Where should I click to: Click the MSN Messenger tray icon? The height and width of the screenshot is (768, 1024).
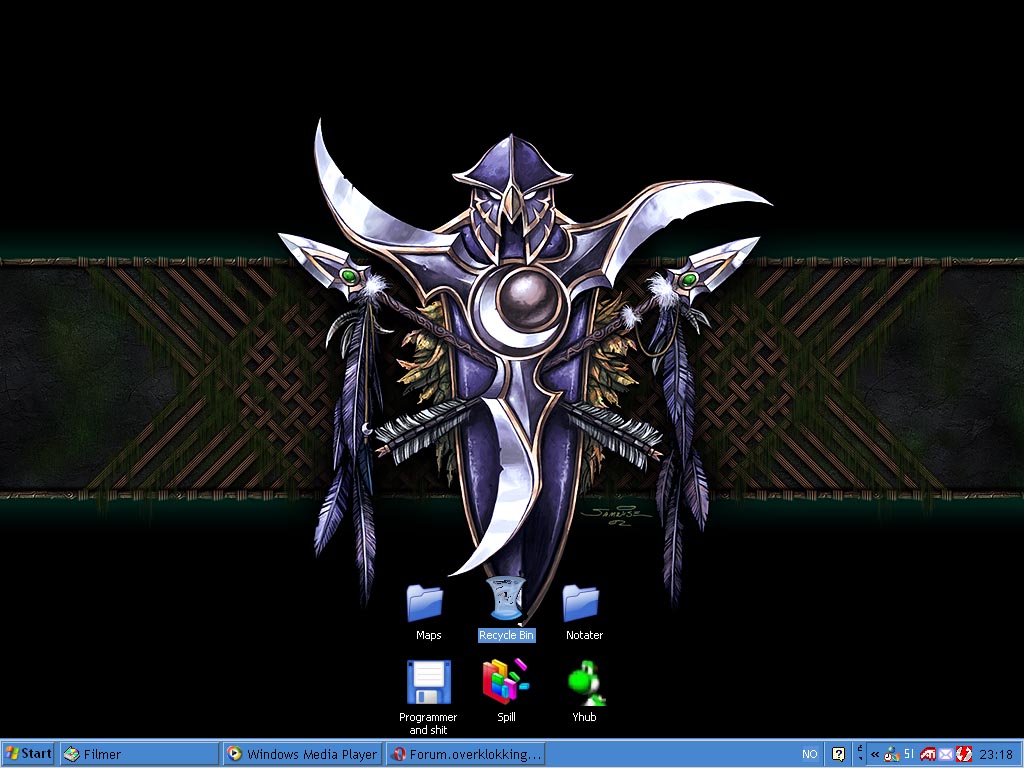[892, 754]
